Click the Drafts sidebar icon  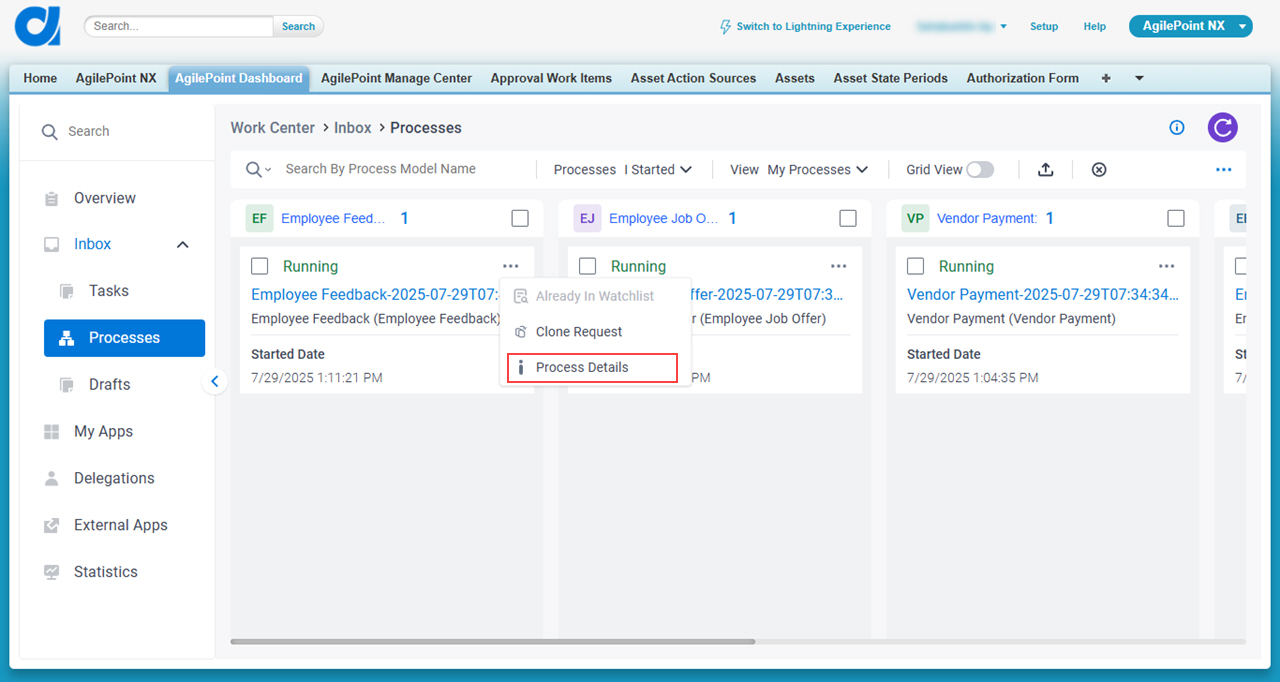67,385
